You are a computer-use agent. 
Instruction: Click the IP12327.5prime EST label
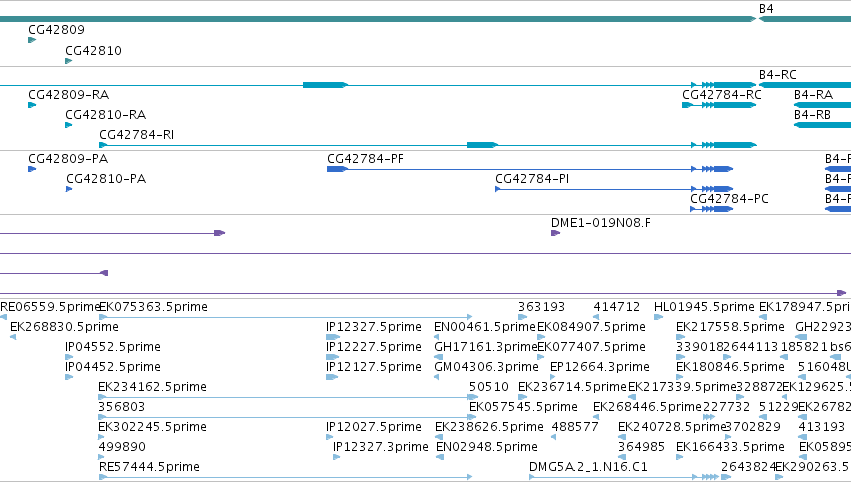pos(374,327)
